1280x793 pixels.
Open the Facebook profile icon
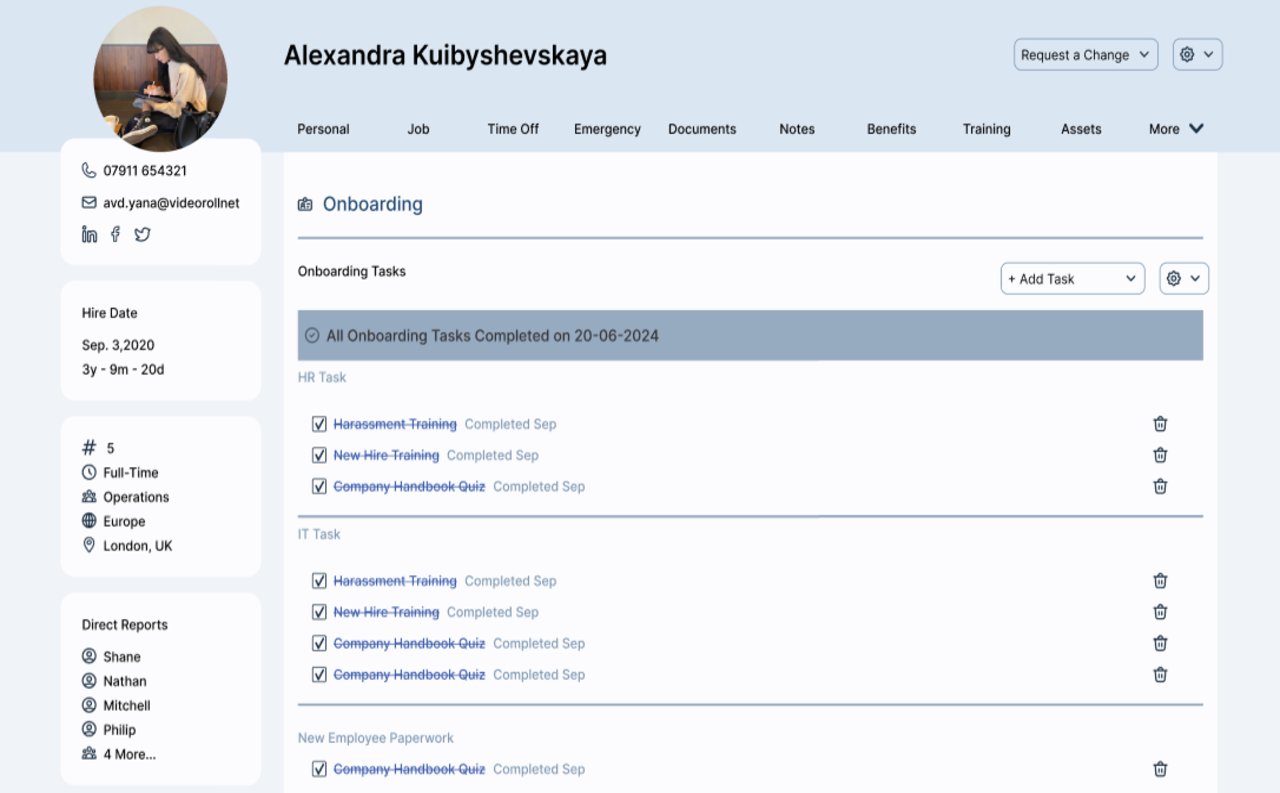(x=115, y=234)
